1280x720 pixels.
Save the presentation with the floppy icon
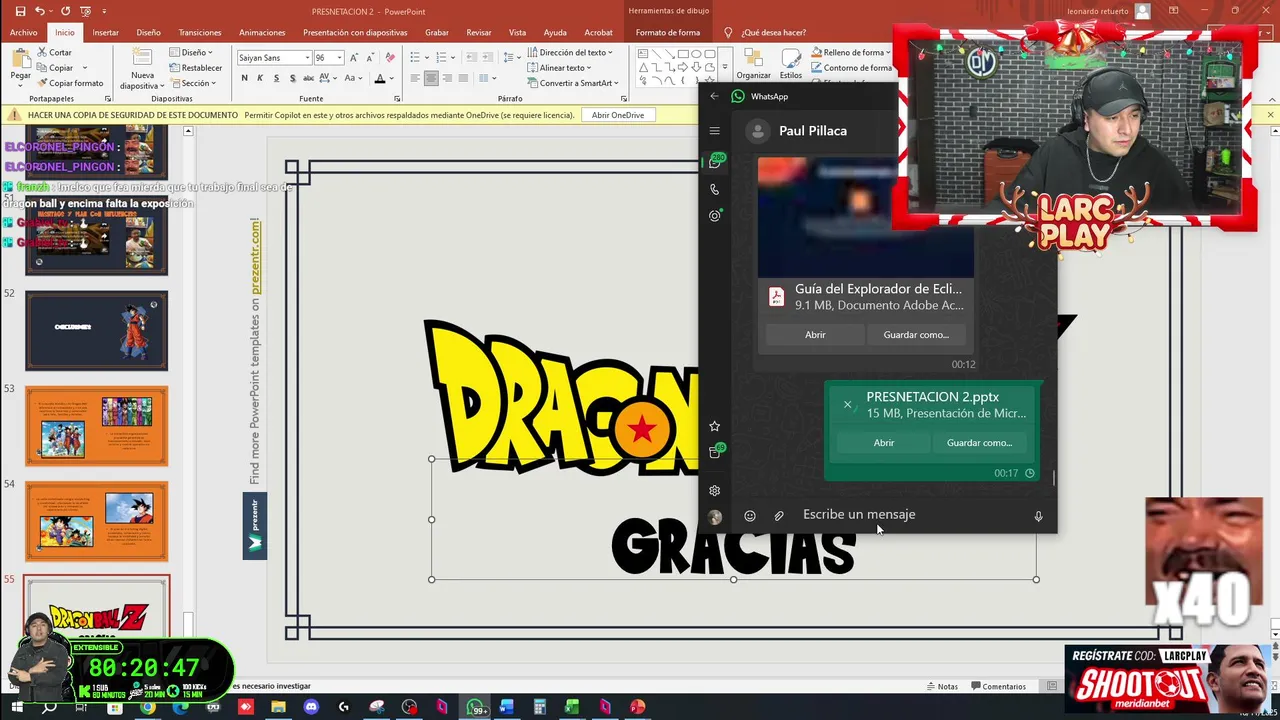click(18, 11)
